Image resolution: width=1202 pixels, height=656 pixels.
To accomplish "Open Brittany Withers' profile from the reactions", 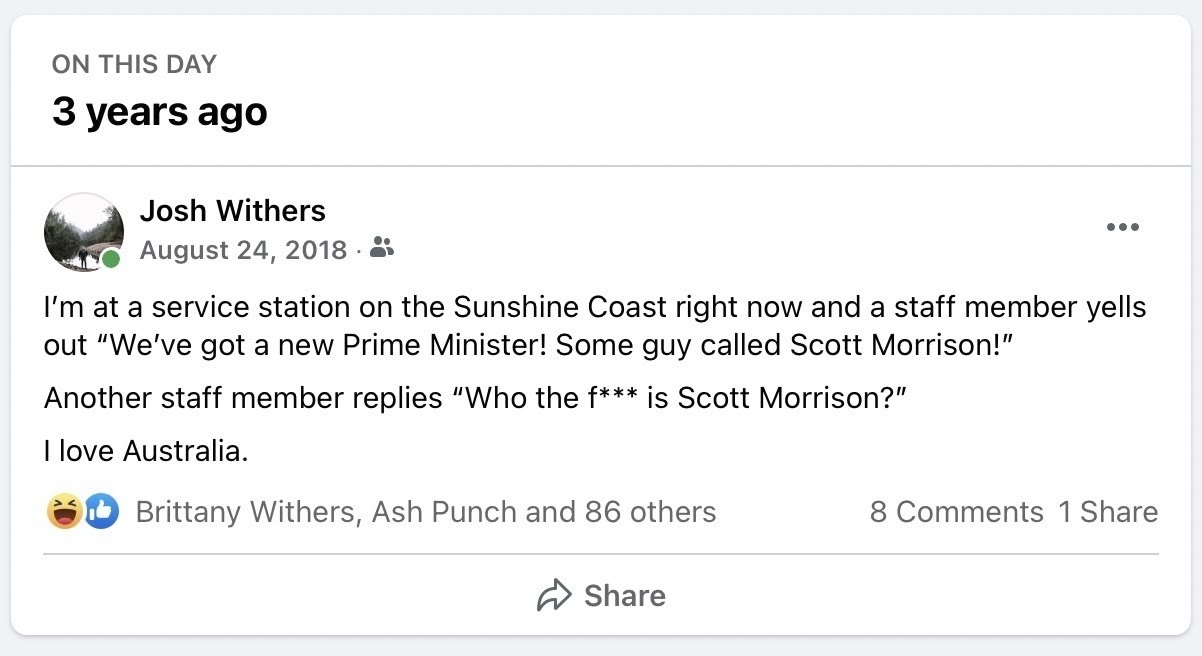I will pyautogui.click(x=245, y=512).
